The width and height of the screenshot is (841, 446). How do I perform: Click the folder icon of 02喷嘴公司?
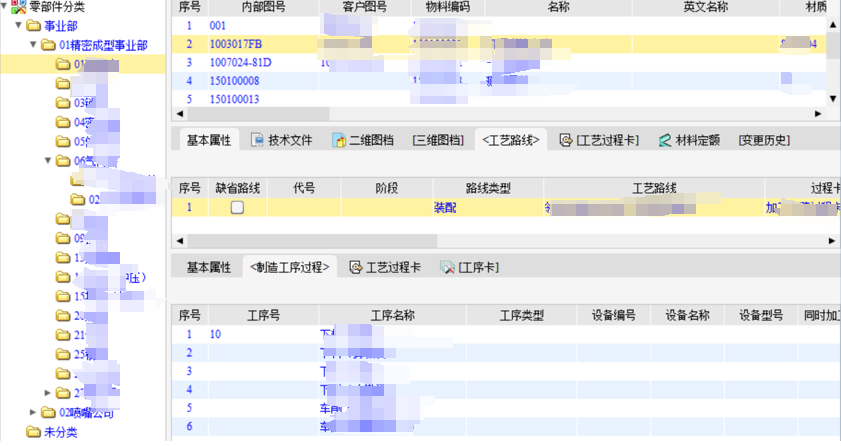point(49,412)
